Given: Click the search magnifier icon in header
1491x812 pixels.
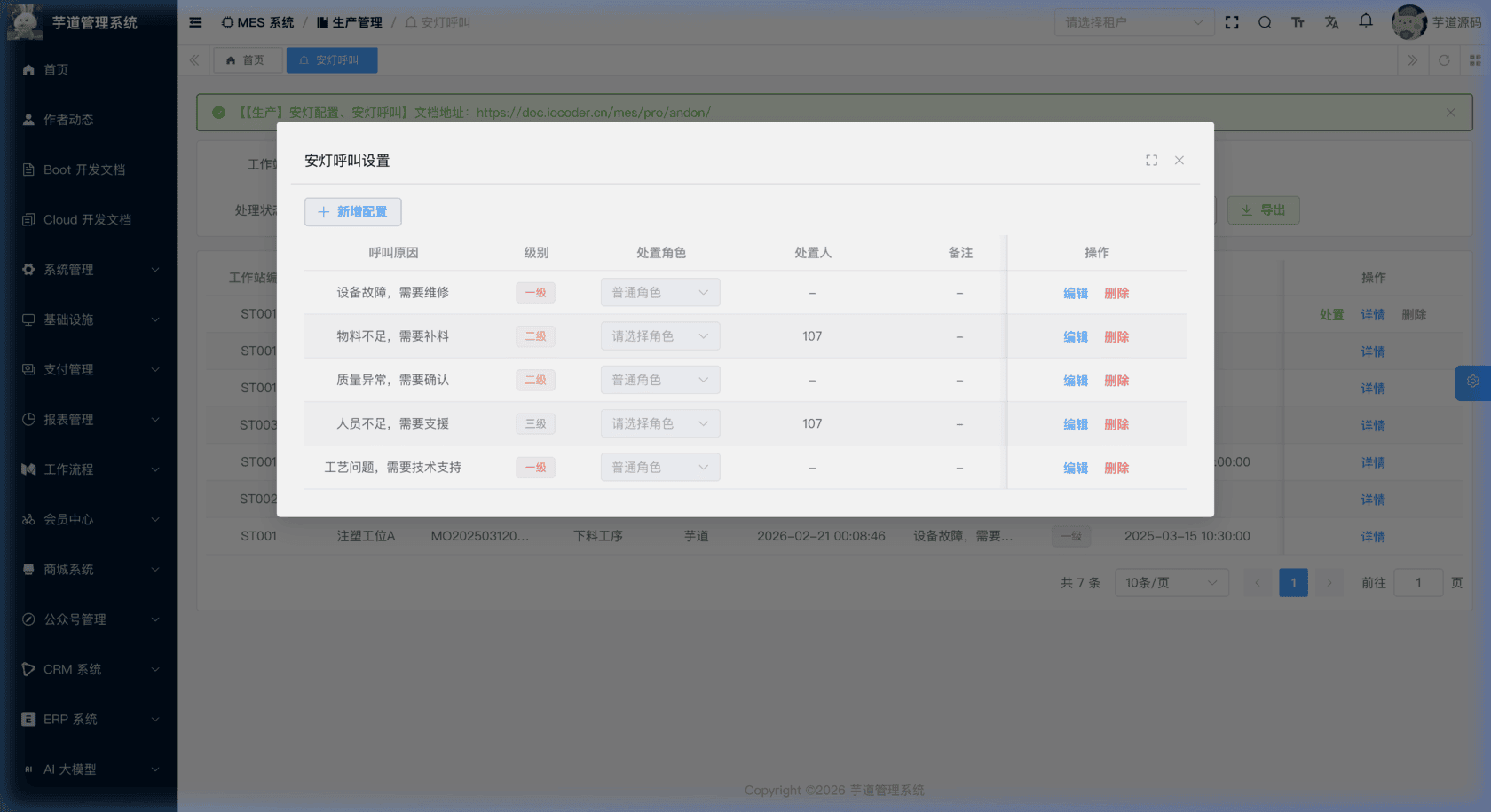Looking at the screenshot, I should [x=1265, y=22].
